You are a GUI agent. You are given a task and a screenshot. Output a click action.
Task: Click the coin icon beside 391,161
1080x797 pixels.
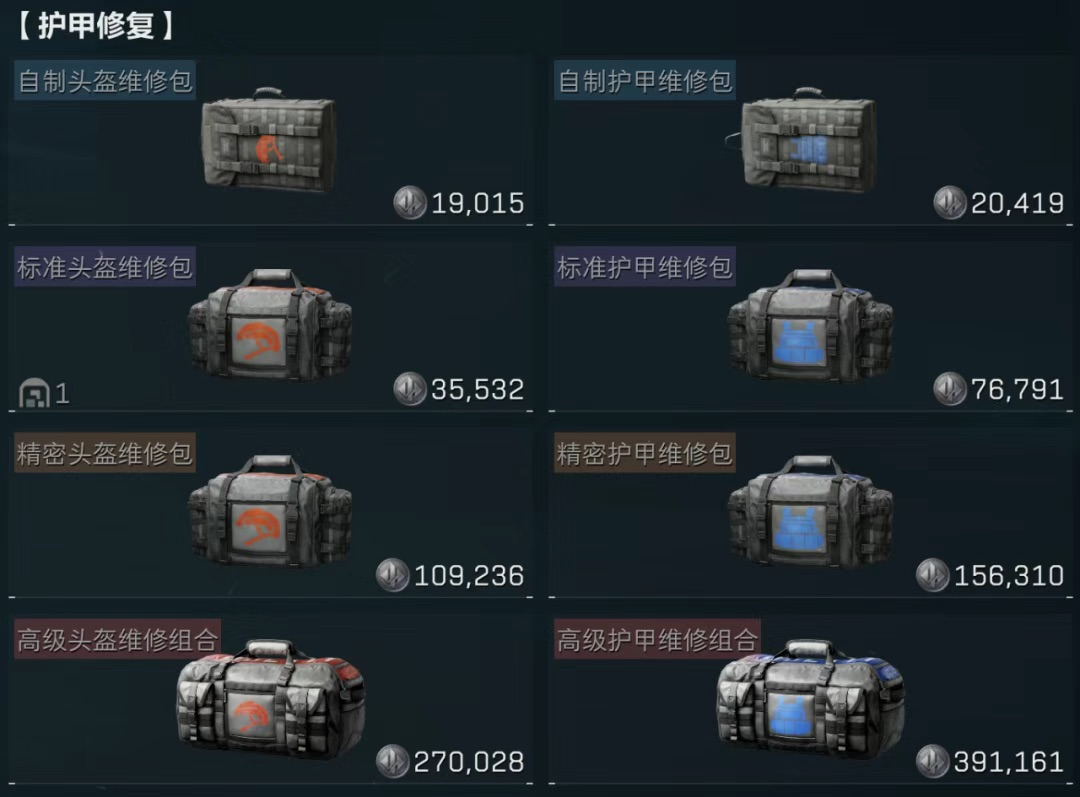click(x=933, y=762)
